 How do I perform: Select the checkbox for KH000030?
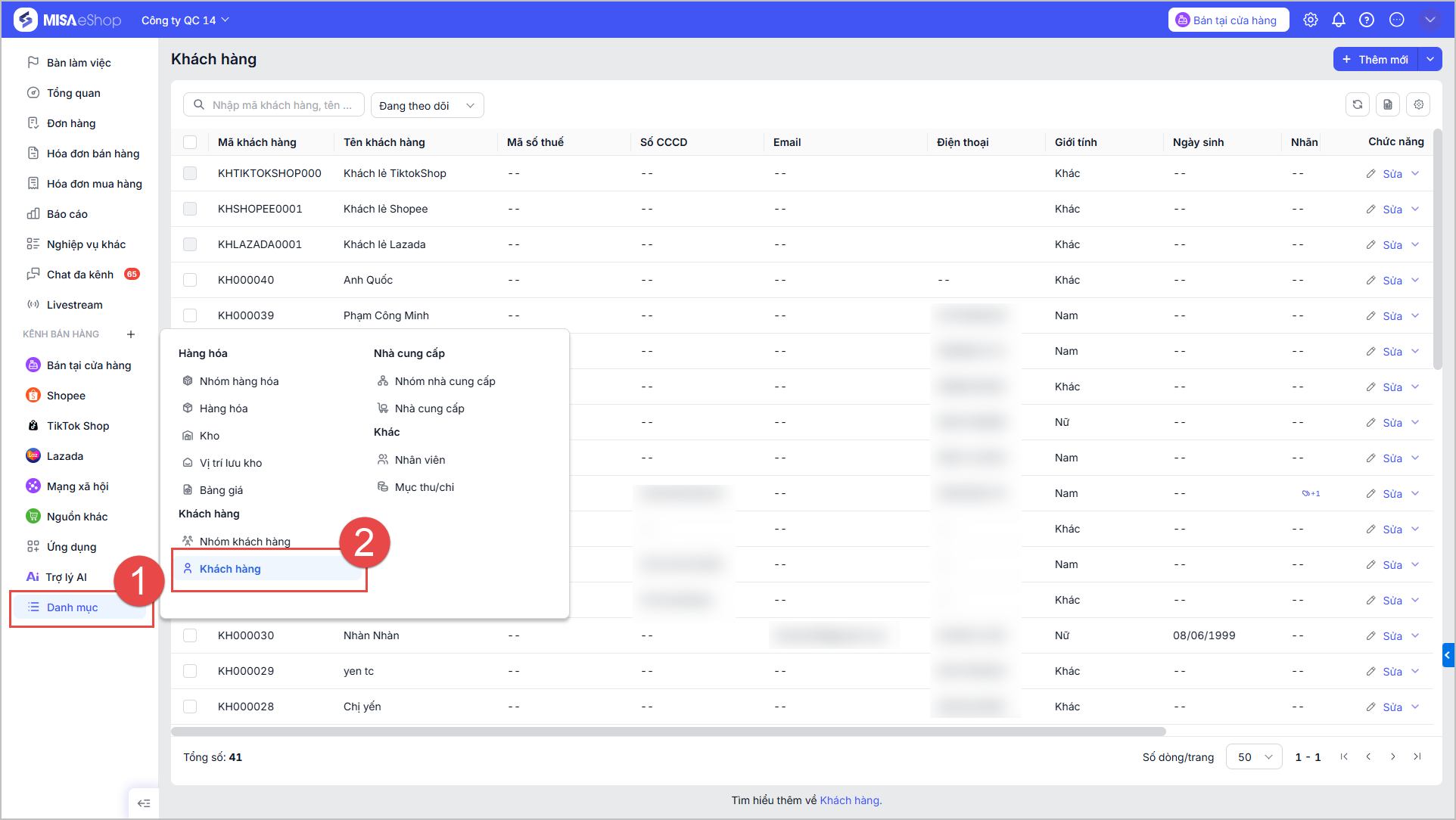click(x=190, y=635)
